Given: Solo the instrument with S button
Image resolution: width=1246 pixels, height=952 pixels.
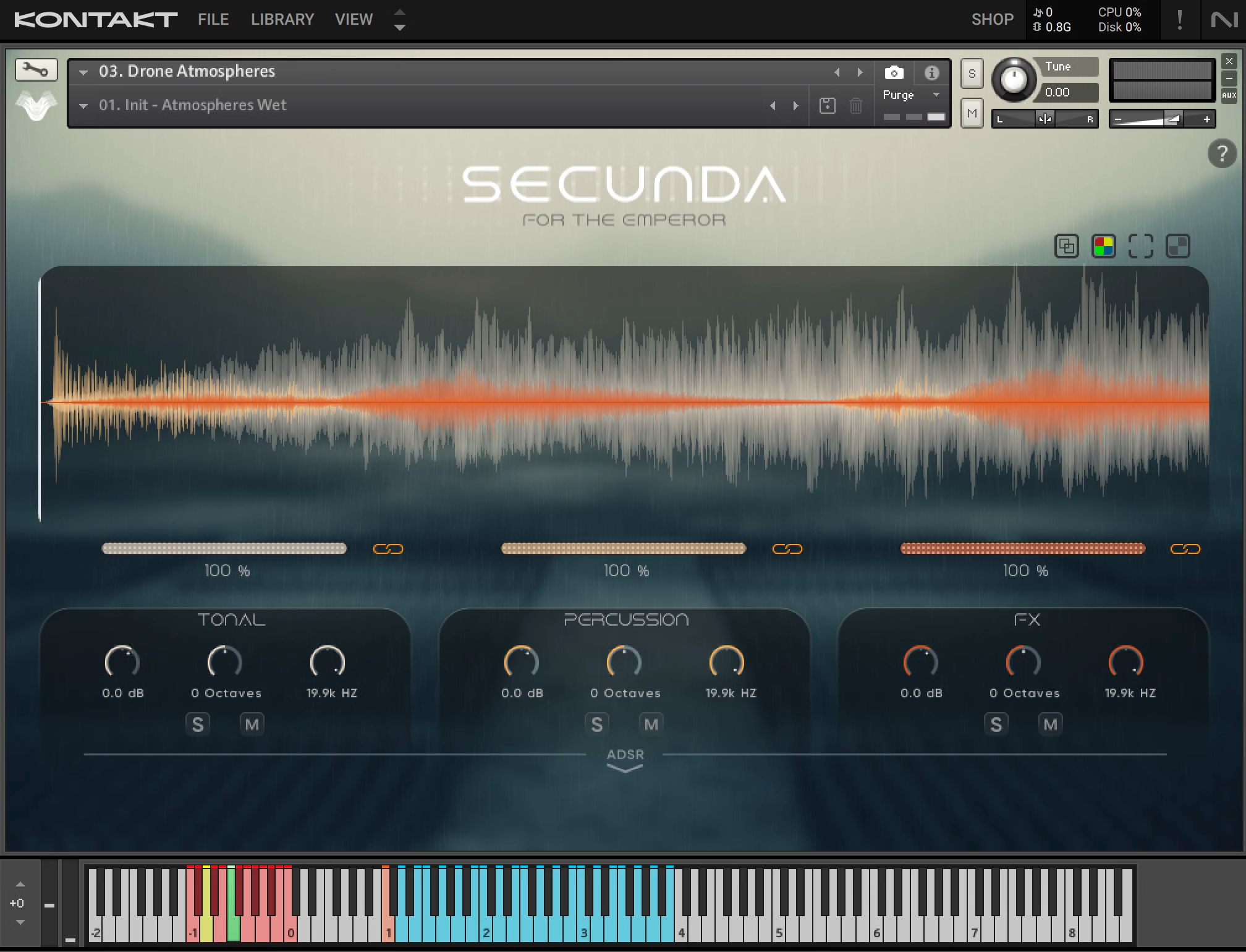Looking at the screenshot, I should point(972,74).
